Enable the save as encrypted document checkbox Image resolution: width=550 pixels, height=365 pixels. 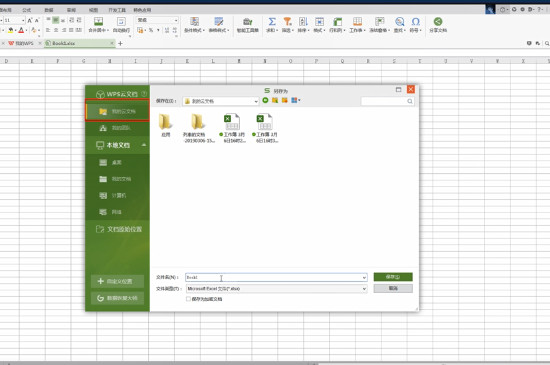[x=188, y=299]
